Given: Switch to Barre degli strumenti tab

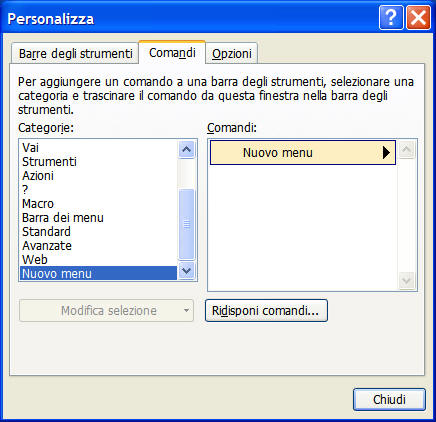Looking at the screenshot, I should click(x=75, y=53).
